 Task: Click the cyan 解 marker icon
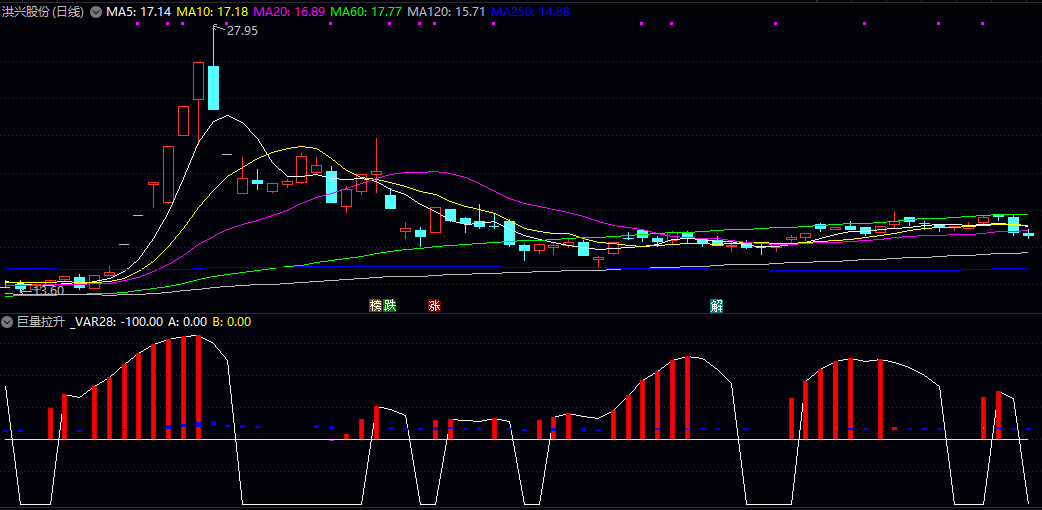[x=716, y=305]
